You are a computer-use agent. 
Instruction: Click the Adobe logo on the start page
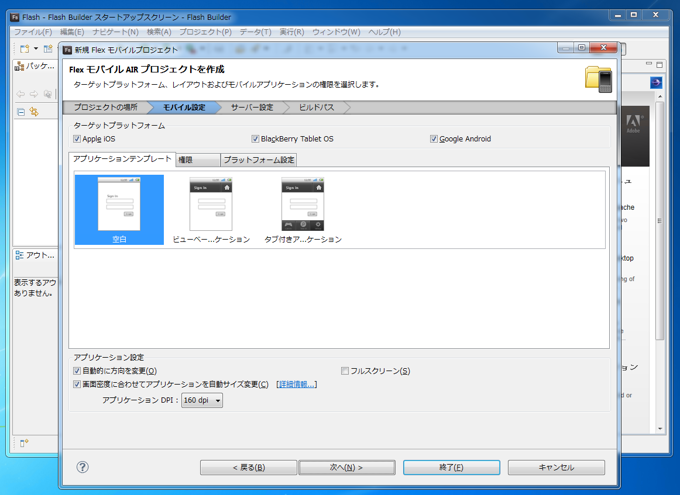click(634, 124)
